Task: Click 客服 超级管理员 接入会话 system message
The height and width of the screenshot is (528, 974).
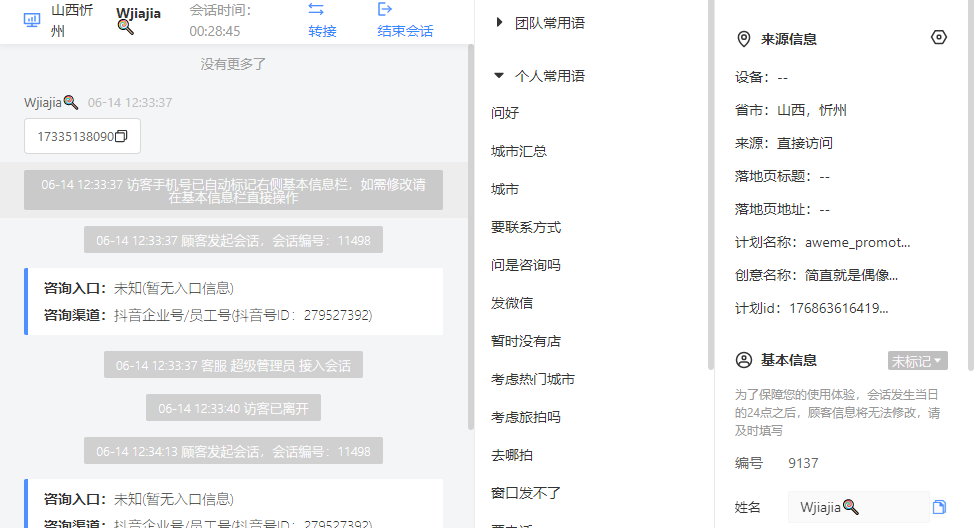Action: point(233,365)
